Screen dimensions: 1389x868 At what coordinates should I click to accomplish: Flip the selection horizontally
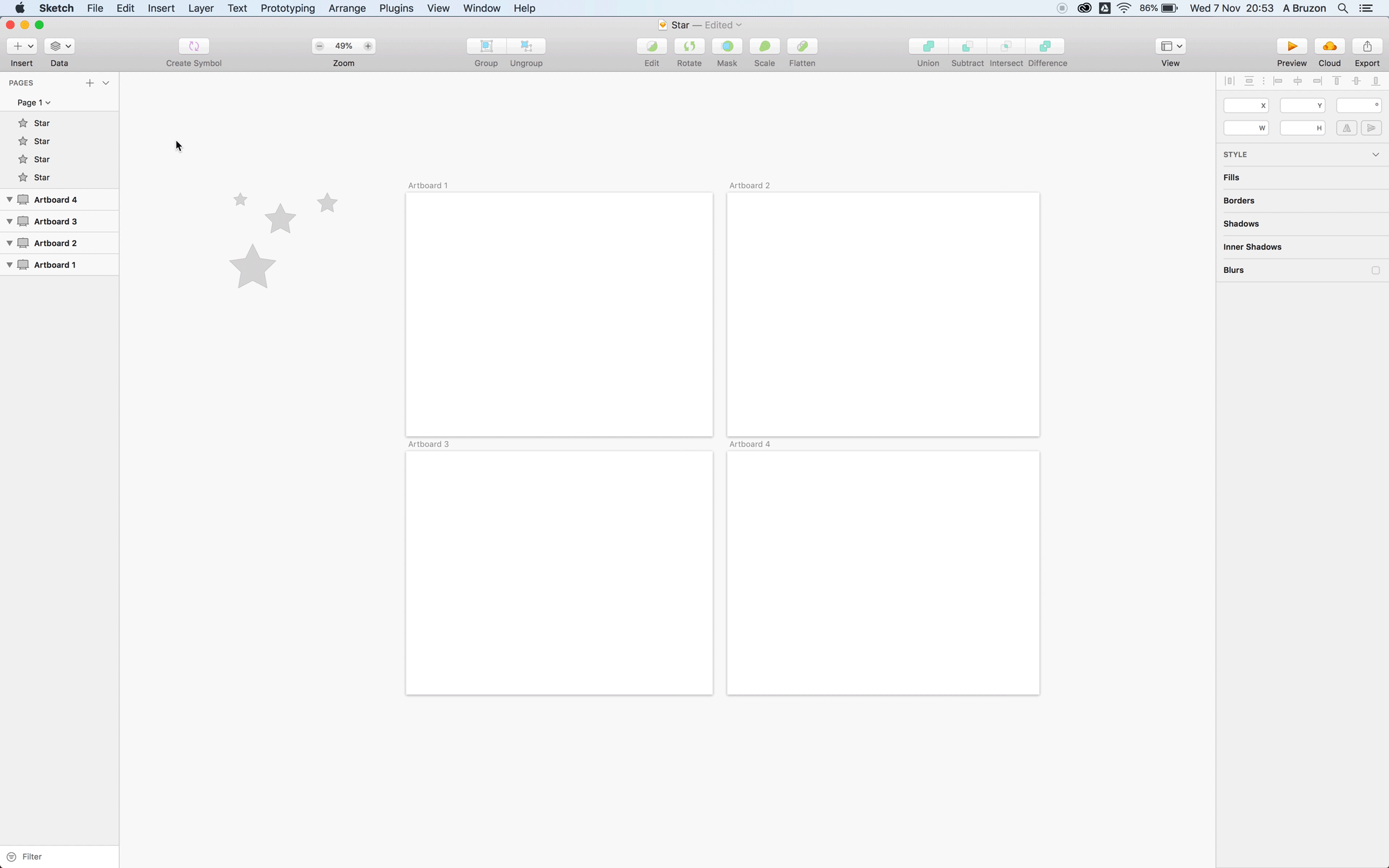coord(1347,128)
